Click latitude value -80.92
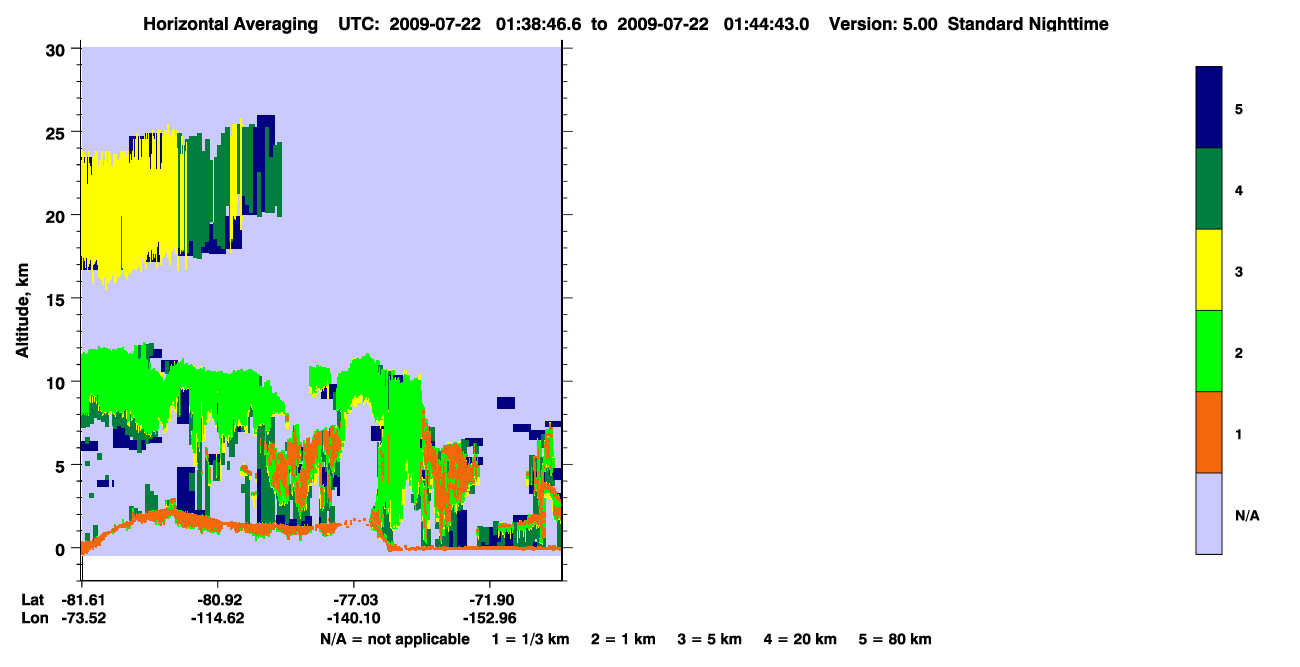The height and width of the screenshot is (667, 1300). pos(218,599)
